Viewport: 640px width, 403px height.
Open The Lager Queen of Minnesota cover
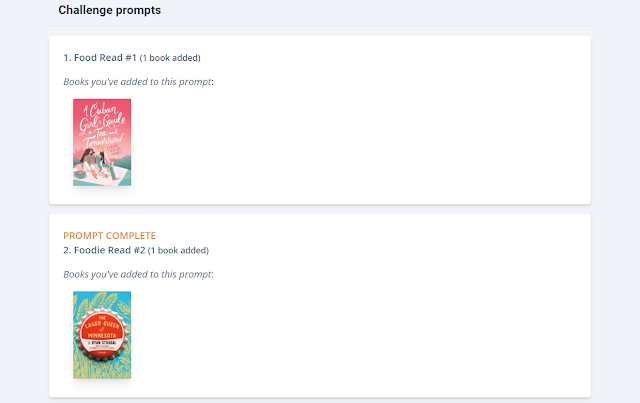(x=102, y=335)
